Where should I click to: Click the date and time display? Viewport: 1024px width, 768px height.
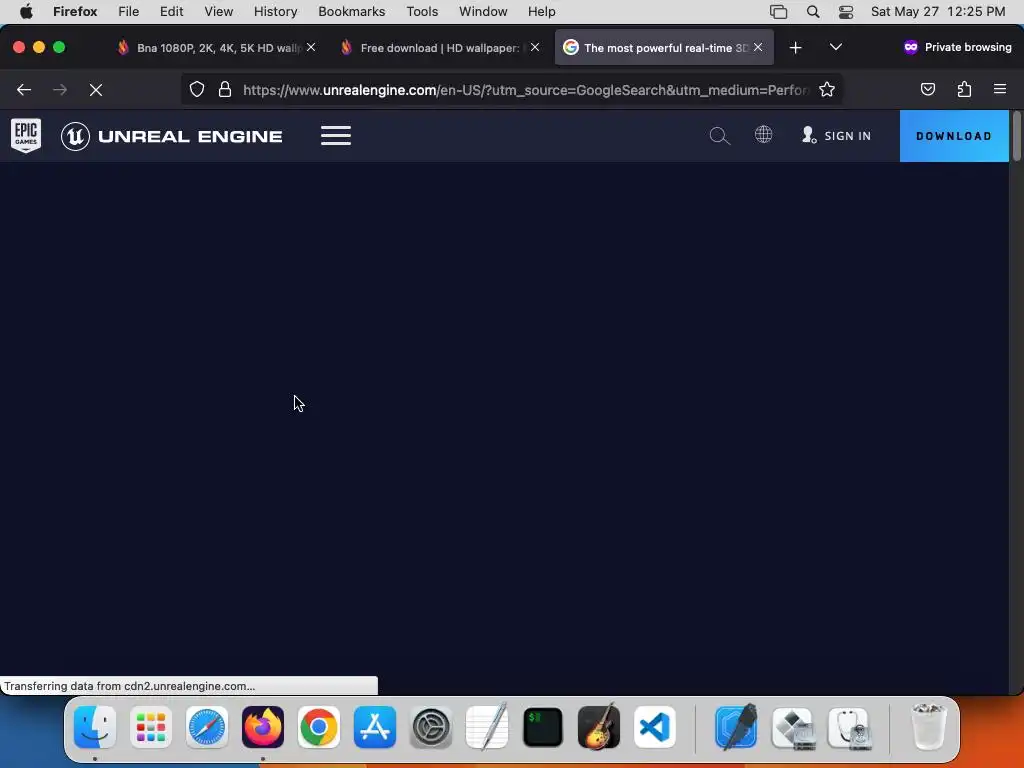[x=938, y=12]
